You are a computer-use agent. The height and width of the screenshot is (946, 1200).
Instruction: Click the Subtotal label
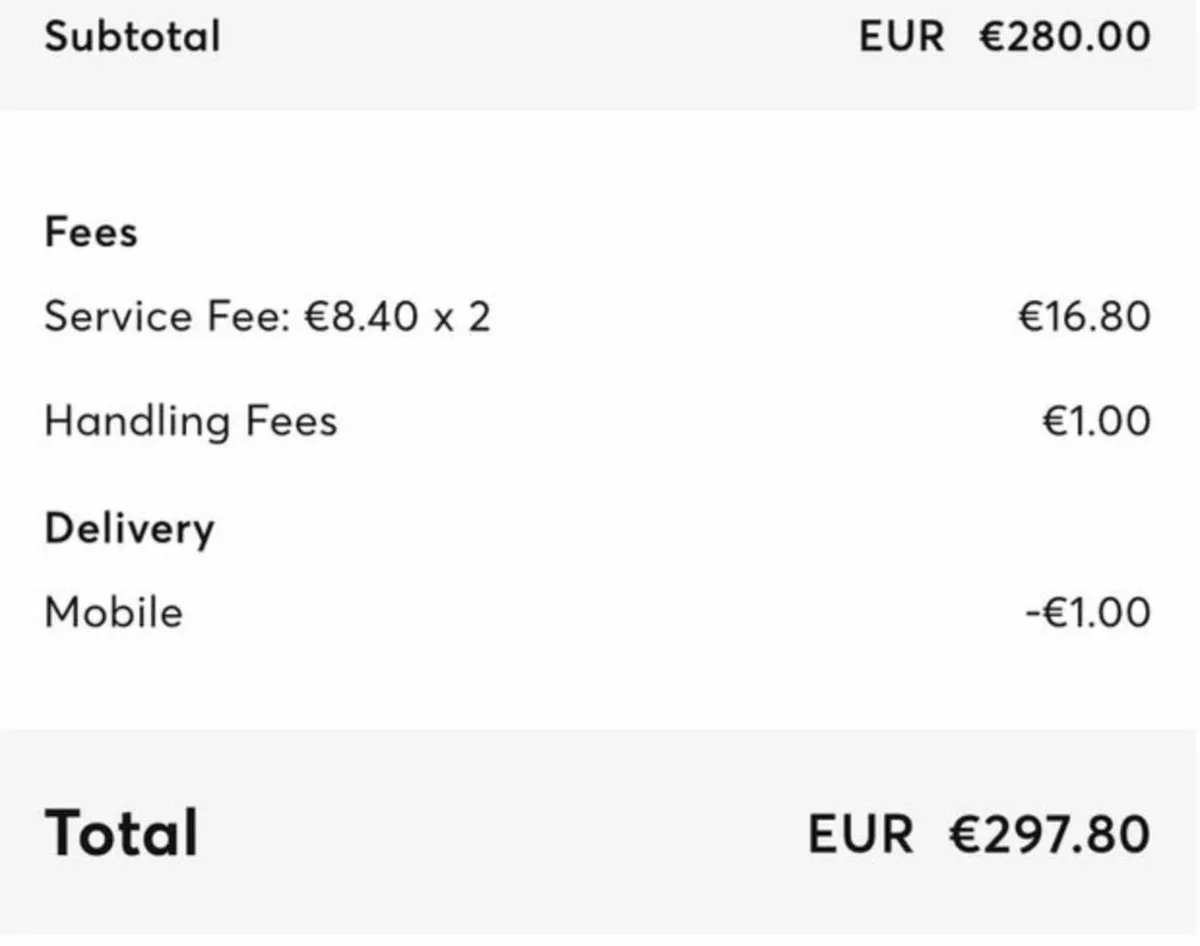pyautogui.click(x=132, y=37)
